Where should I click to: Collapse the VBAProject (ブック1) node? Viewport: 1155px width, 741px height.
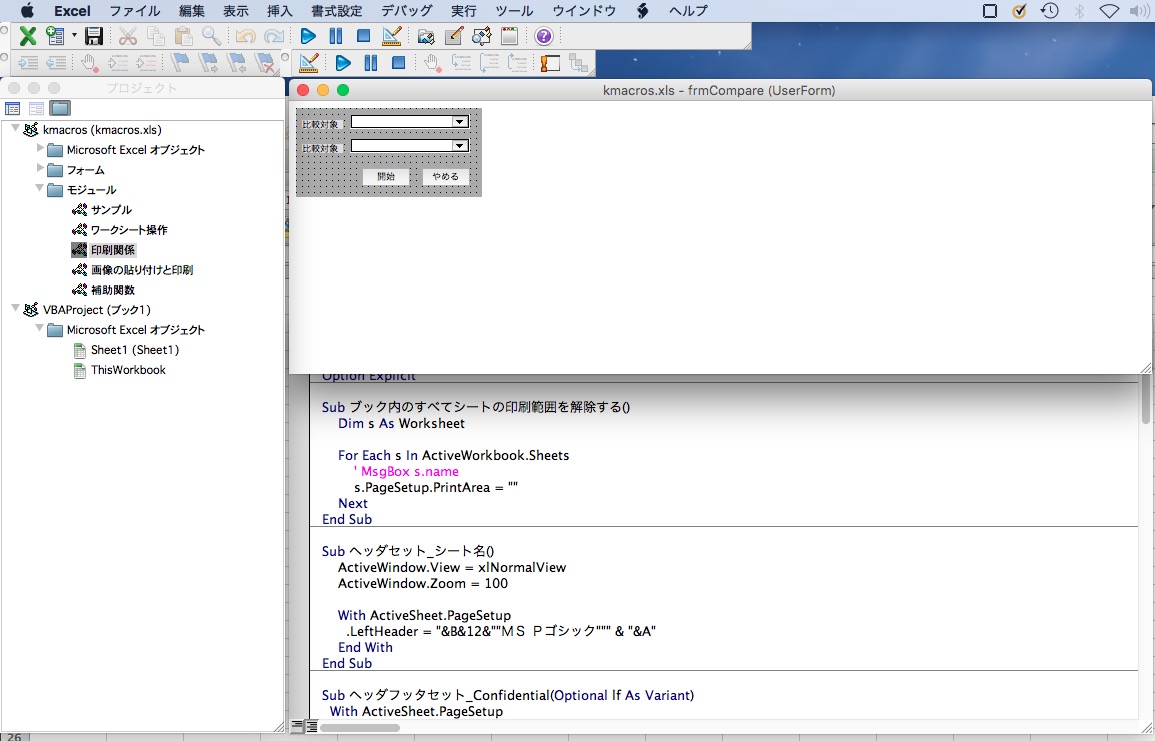coord(15,309)
